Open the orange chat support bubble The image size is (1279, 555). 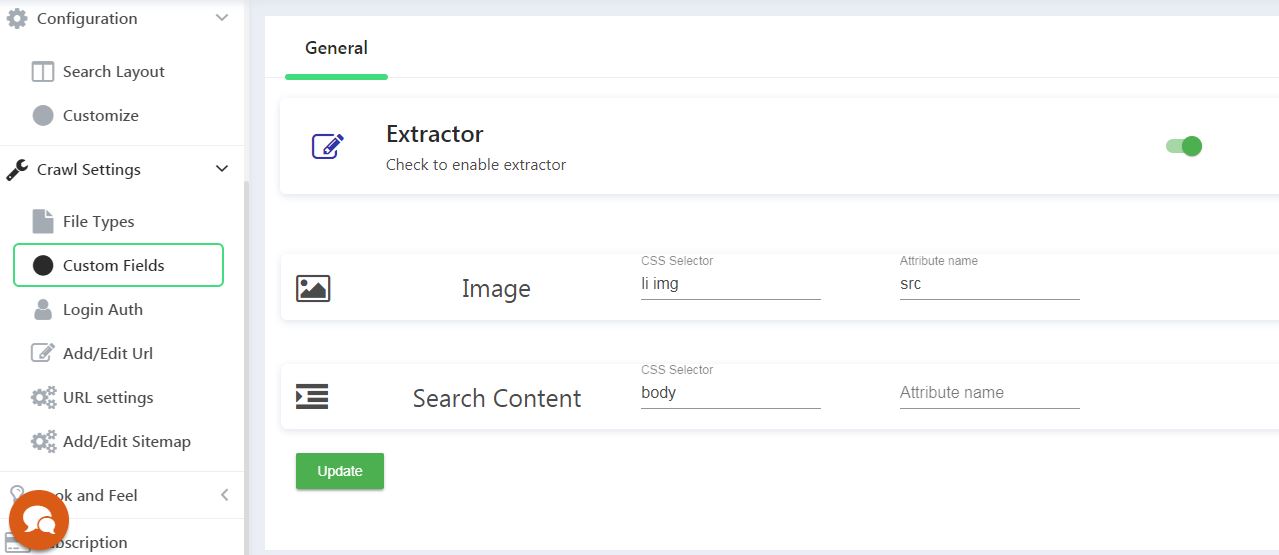39,520
